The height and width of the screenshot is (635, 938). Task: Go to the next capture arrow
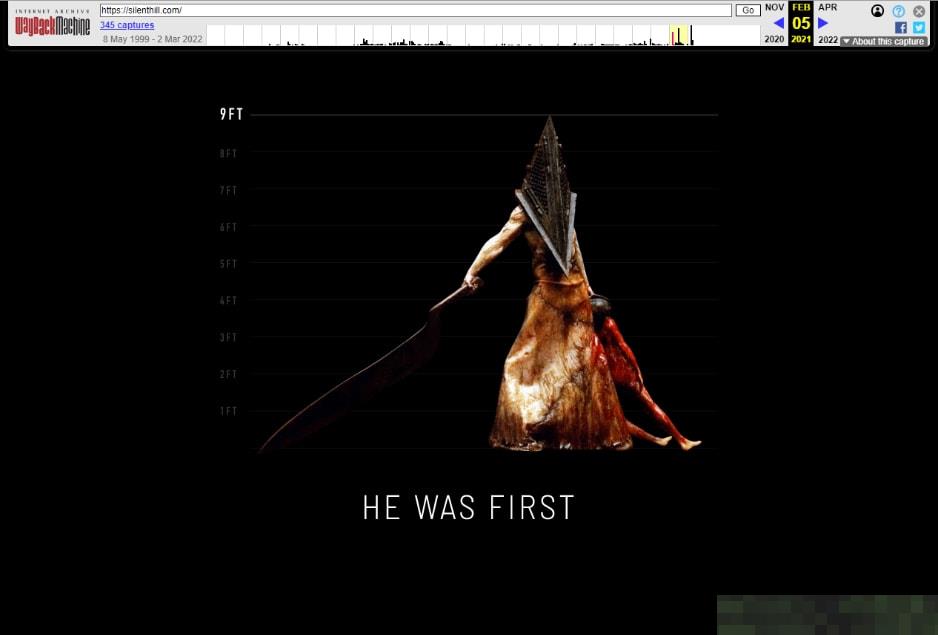[x=823, y=23]
